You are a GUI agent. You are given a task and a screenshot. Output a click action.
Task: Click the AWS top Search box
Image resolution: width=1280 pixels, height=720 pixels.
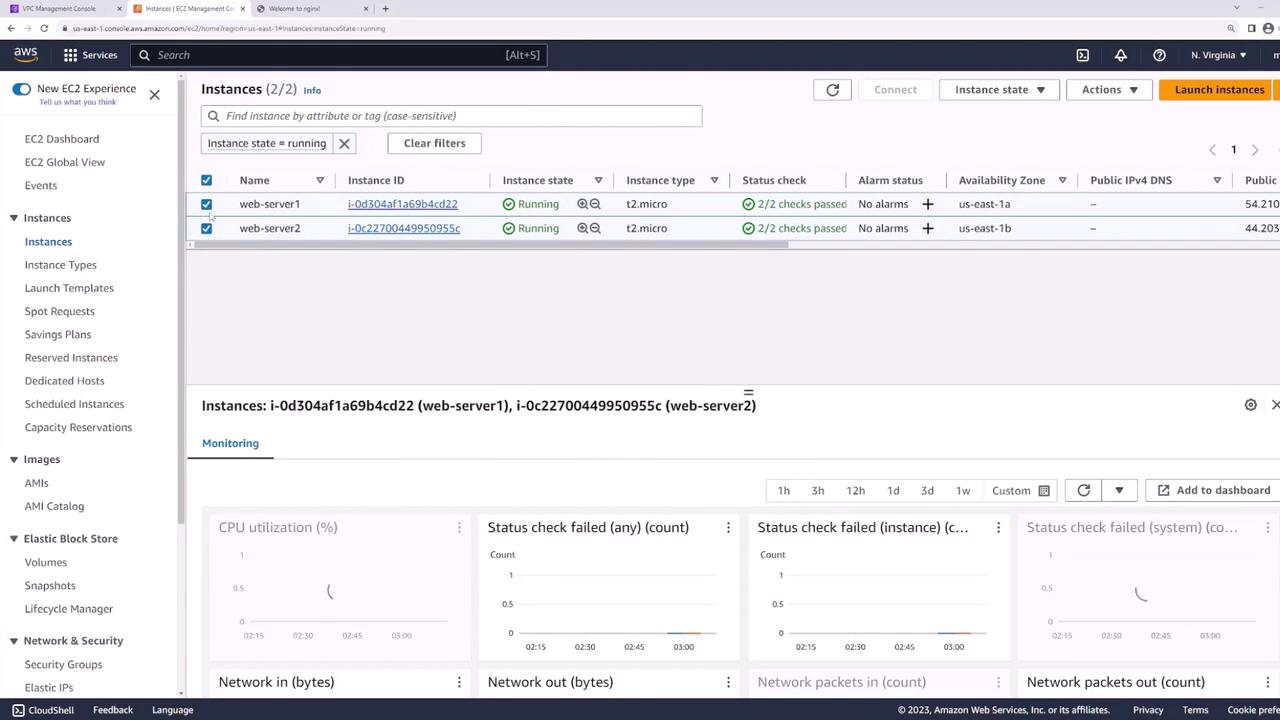(338, 55)
